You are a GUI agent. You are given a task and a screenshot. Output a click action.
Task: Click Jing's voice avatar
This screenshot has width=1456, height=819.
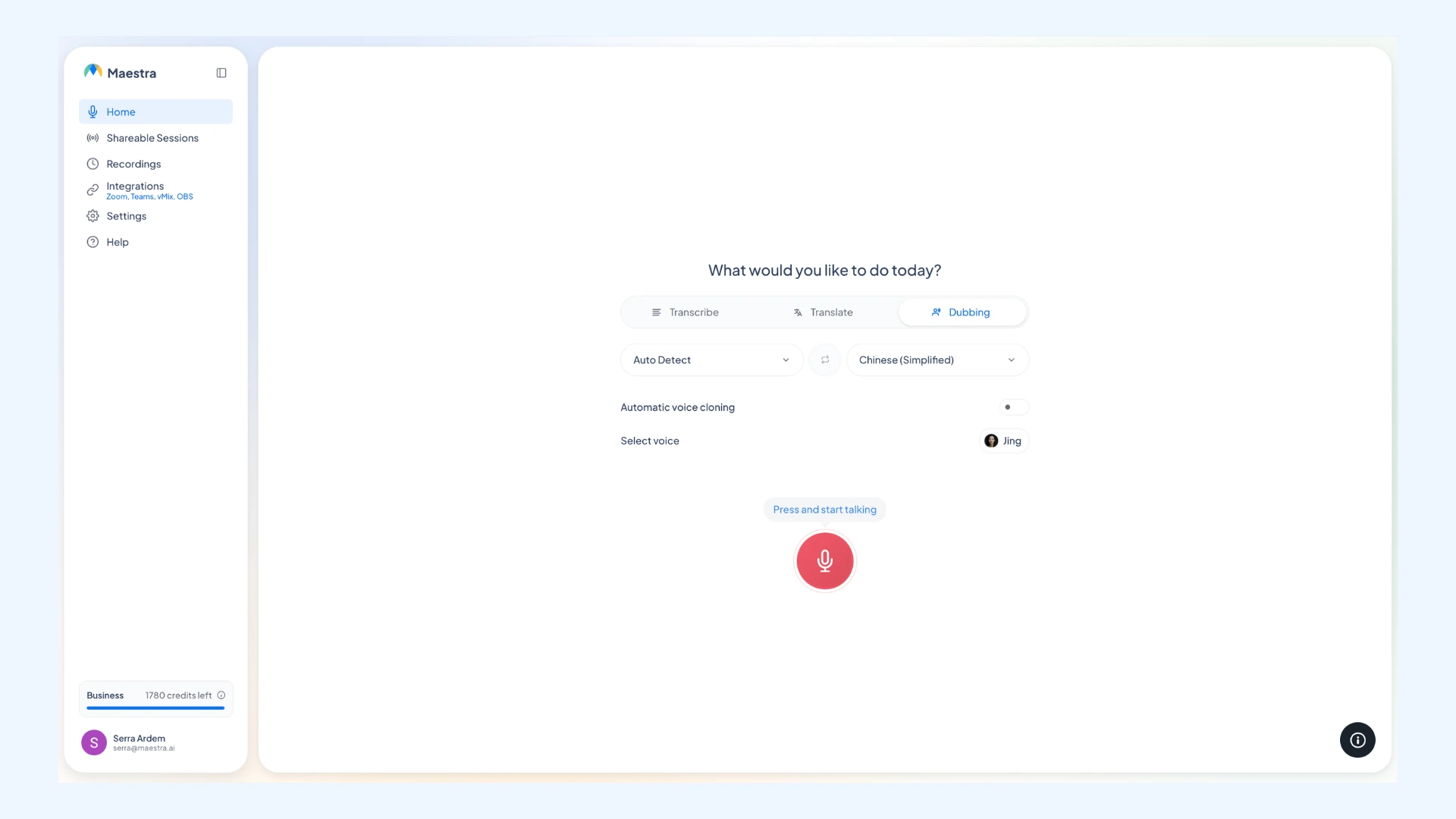coord(991,441)
